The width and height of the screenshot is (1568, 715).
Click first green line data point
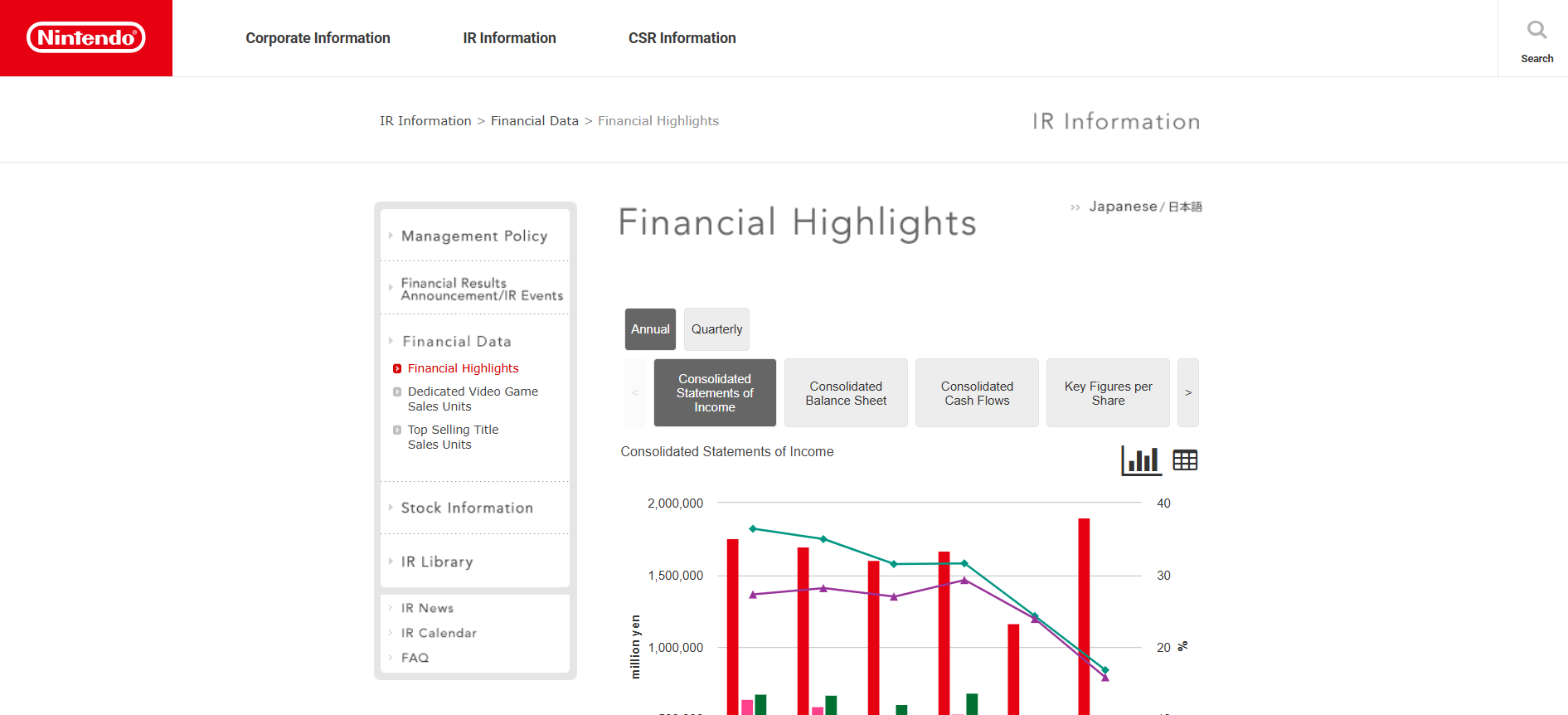pyautogui.click(x=753, y=528)
